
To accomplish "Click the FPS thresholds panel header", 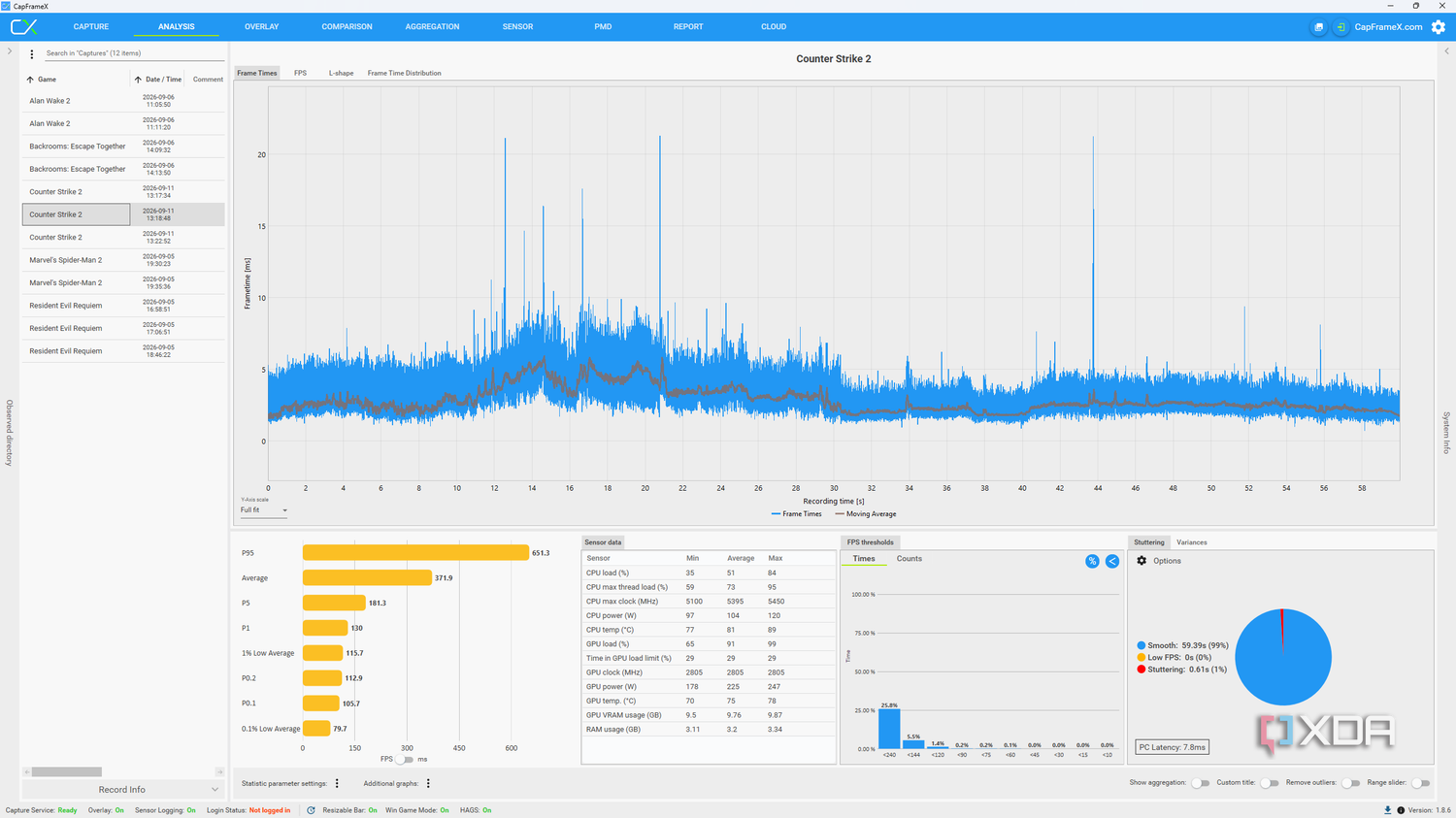I will (x=871, y=542).
